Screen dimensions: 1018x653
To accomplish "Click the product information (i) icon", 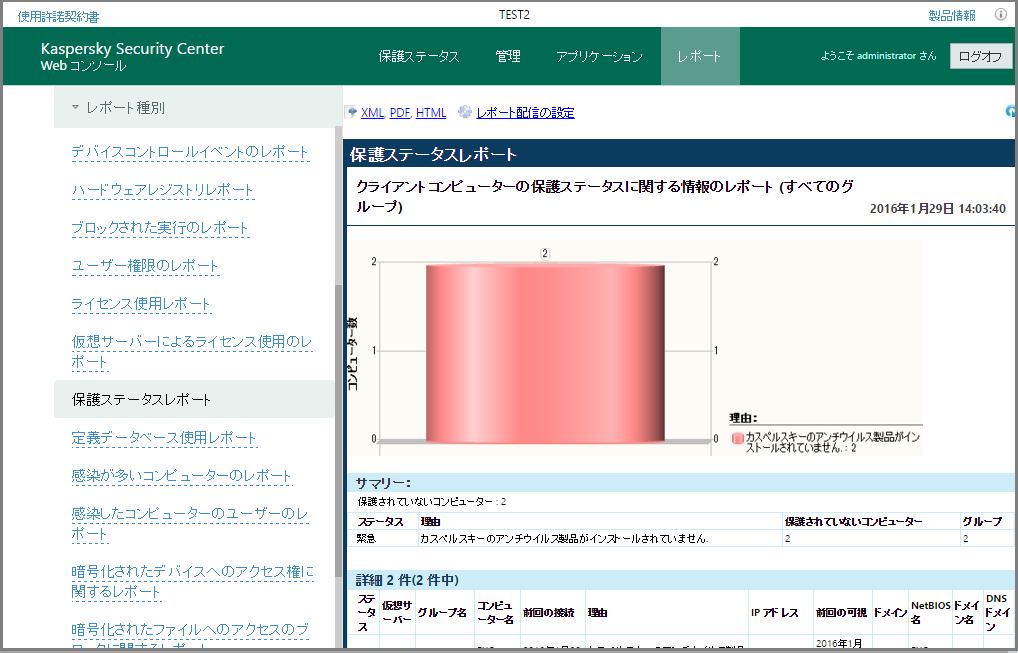I will point(1000,15).
